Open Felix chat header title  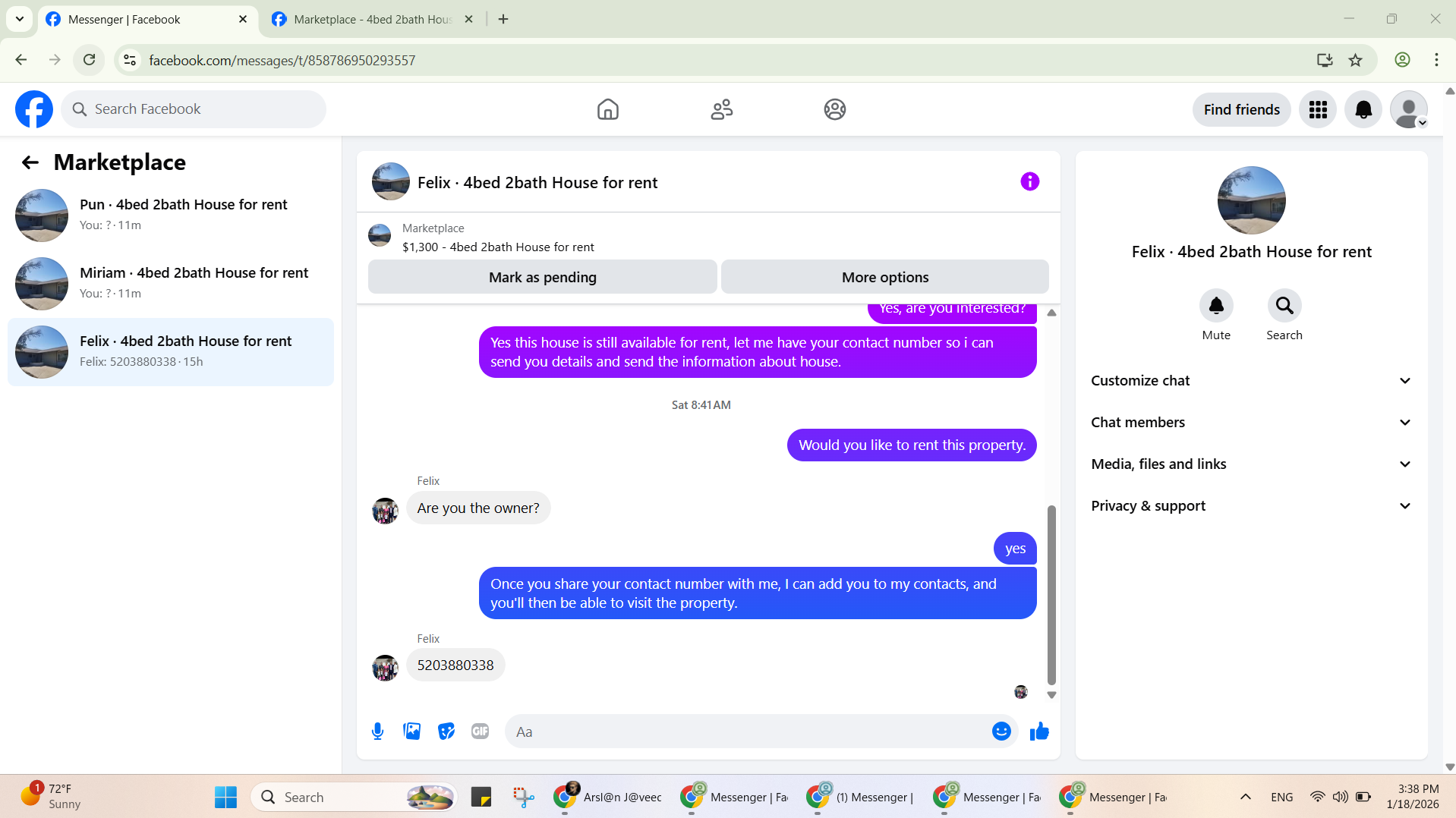click(537, 183)
